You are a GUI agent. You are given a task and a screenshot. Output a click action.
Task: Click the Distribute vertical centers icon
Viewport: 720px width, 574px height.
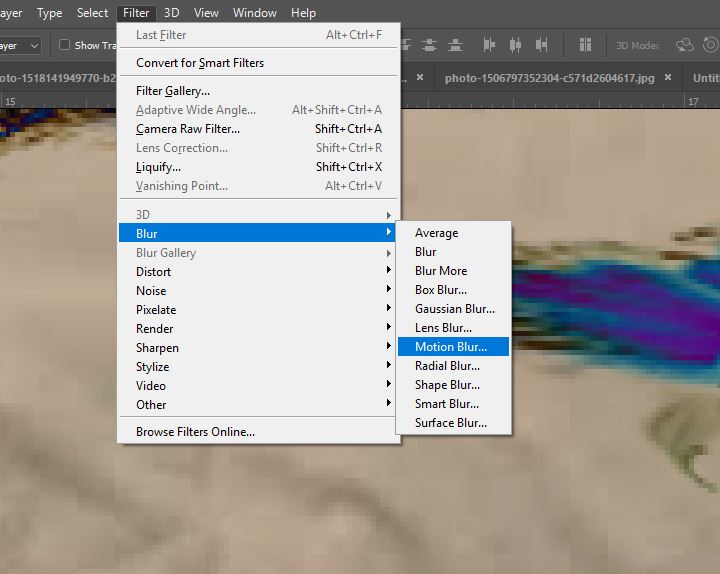pos(429,45)
